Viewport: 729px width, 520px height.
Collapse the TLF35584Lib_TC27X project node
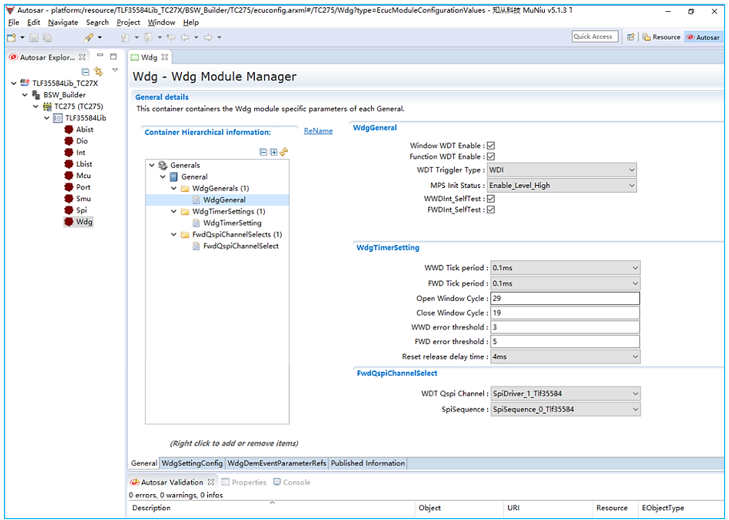pos(13,83)
